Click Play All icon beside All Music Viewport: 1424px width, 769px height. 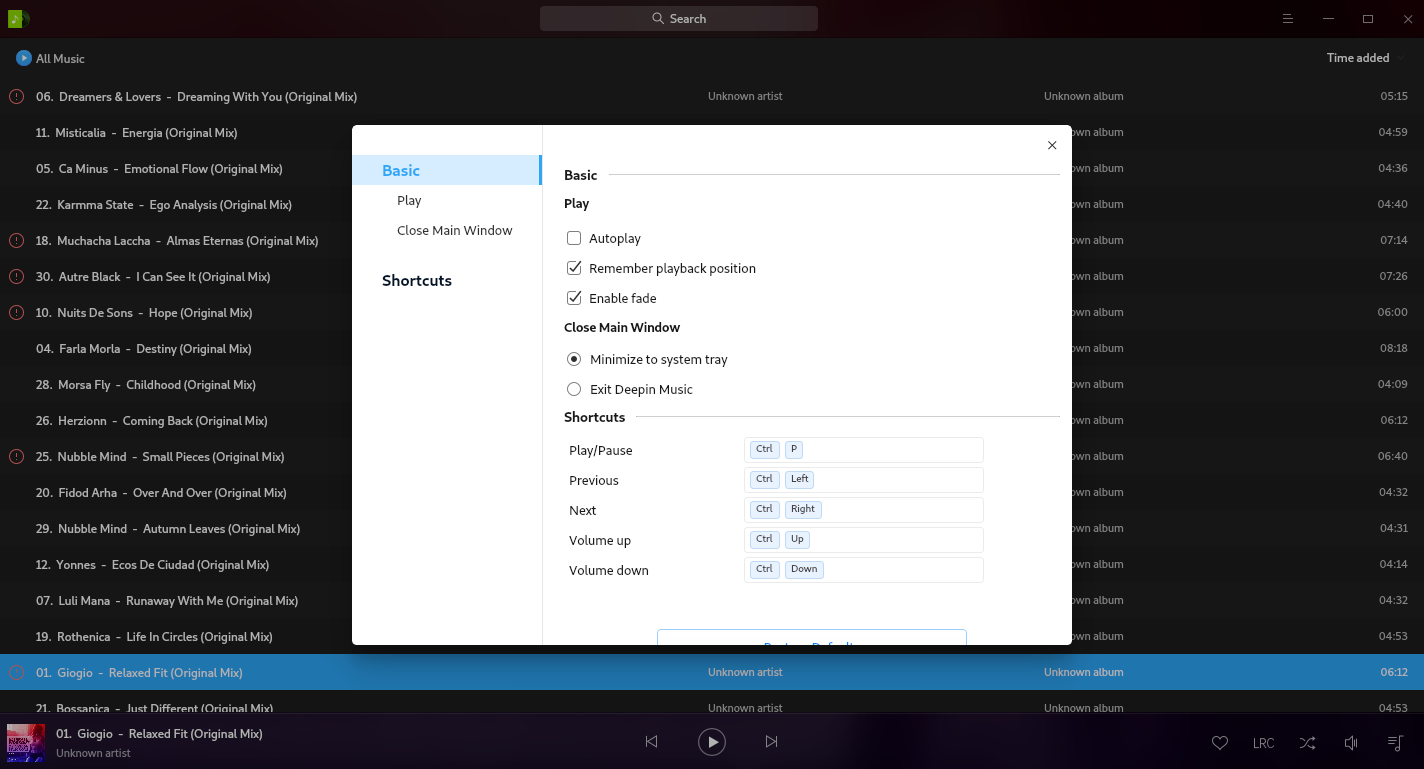click(x=24, y=58)
